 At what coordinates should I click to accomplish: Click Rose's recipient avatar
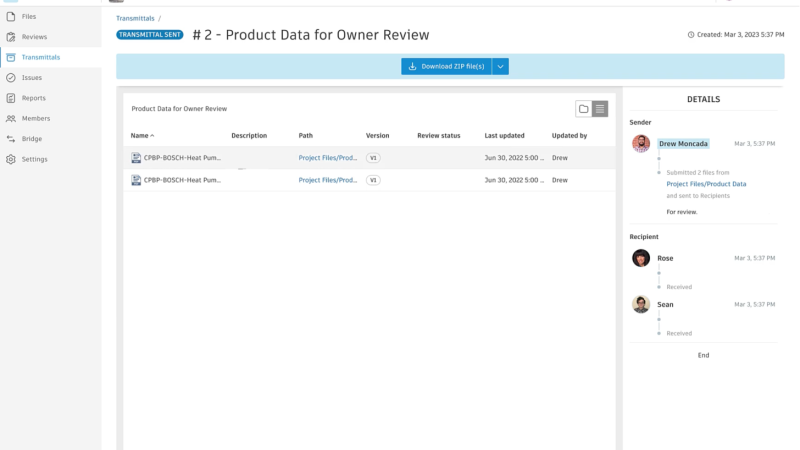[x=641, y=258]
